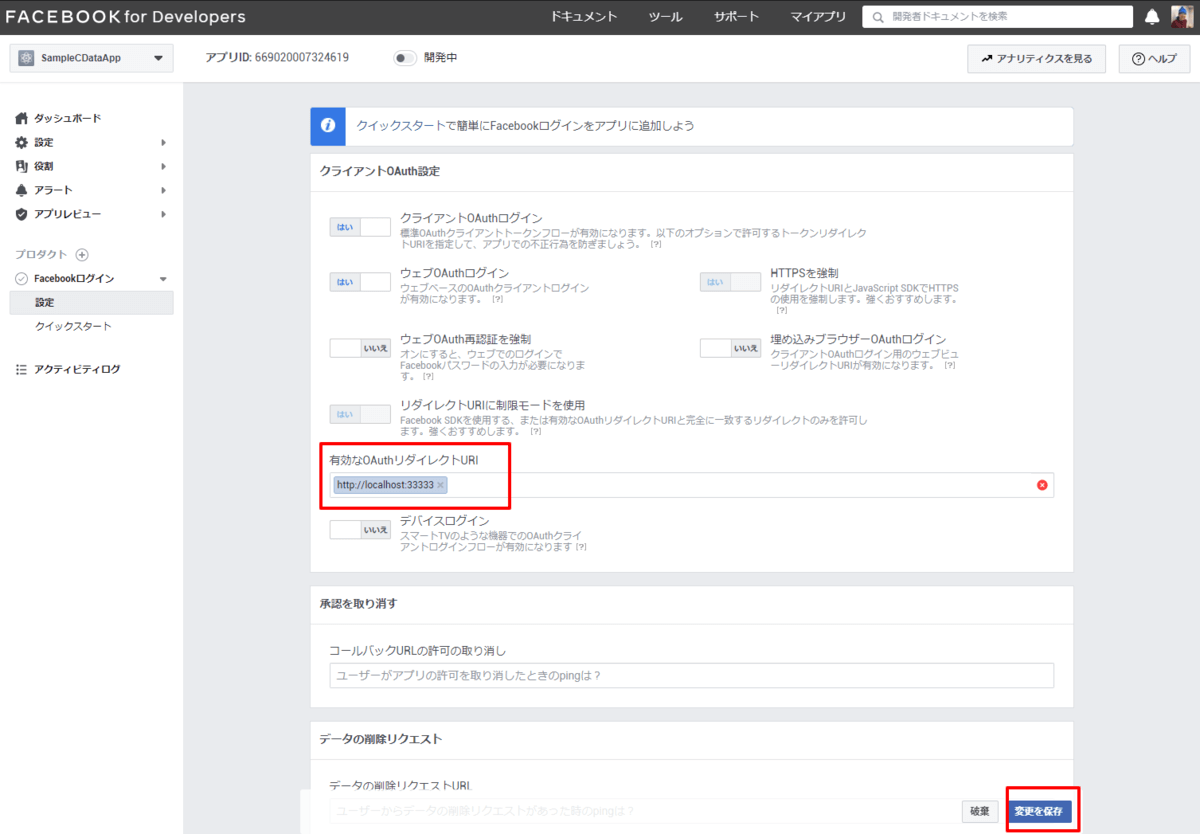
Task: Toggle Device Login switch
Action: point(360,530)
